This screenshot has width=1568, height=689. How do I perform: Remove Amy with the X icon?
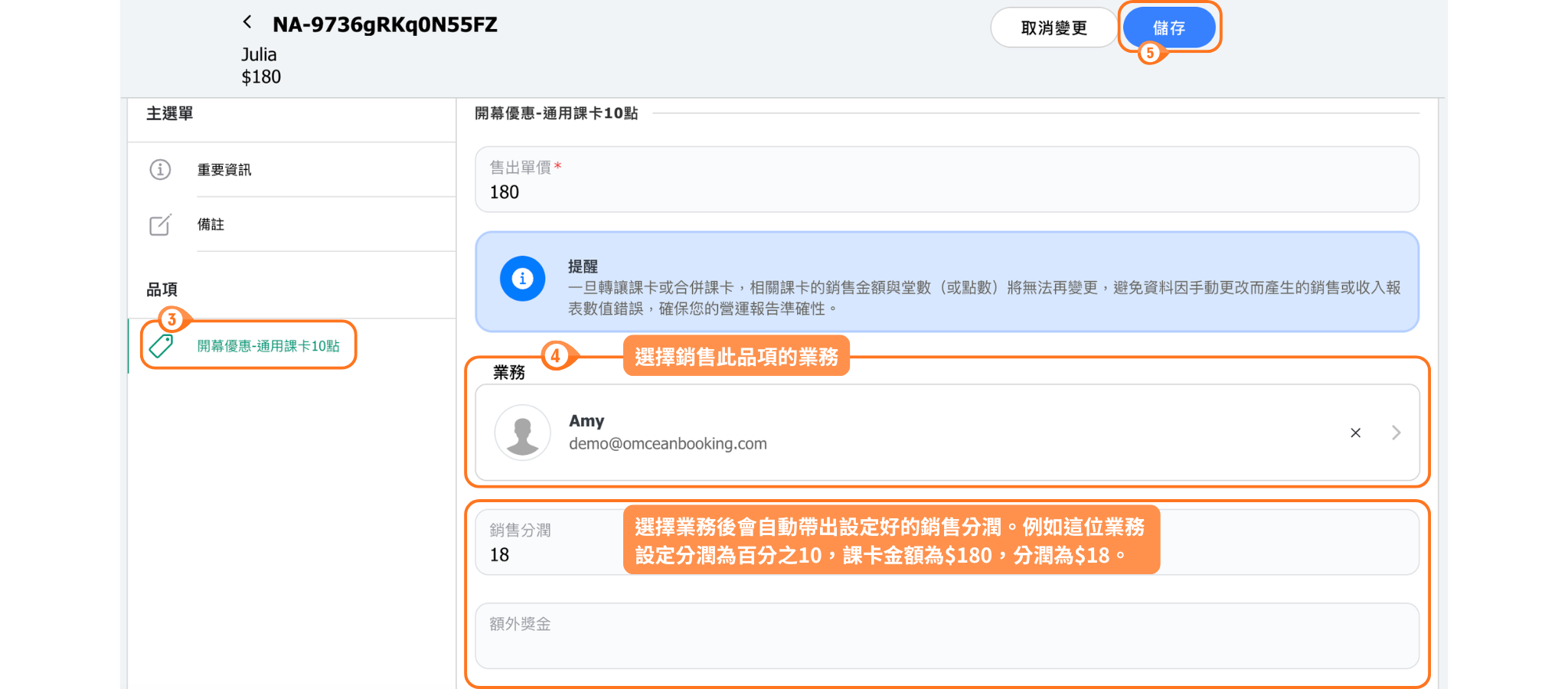[1355, 433]
